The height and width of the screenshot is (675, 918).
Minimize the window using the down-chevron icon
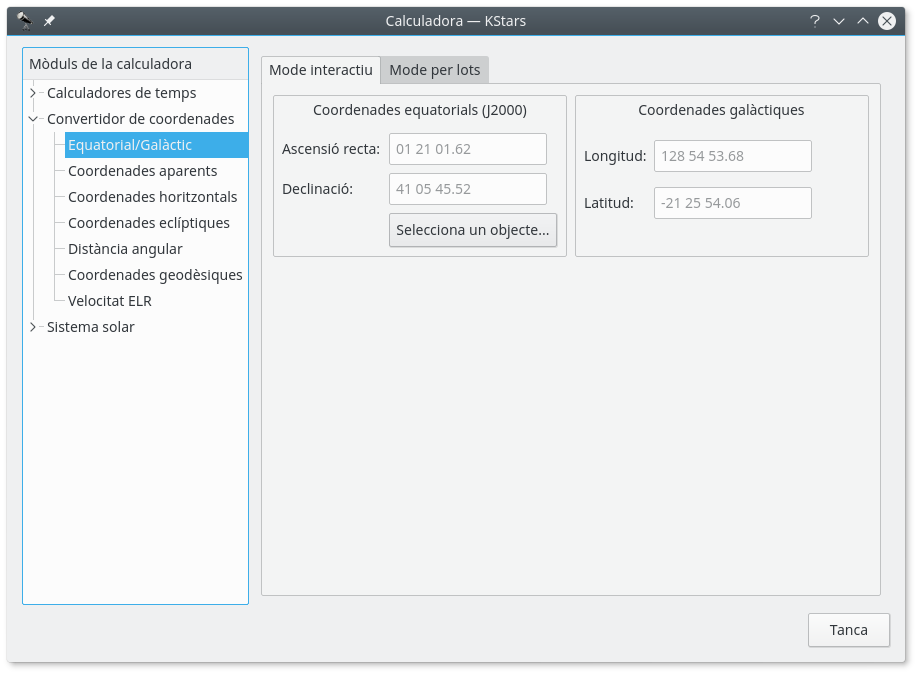tap(839, 21)
